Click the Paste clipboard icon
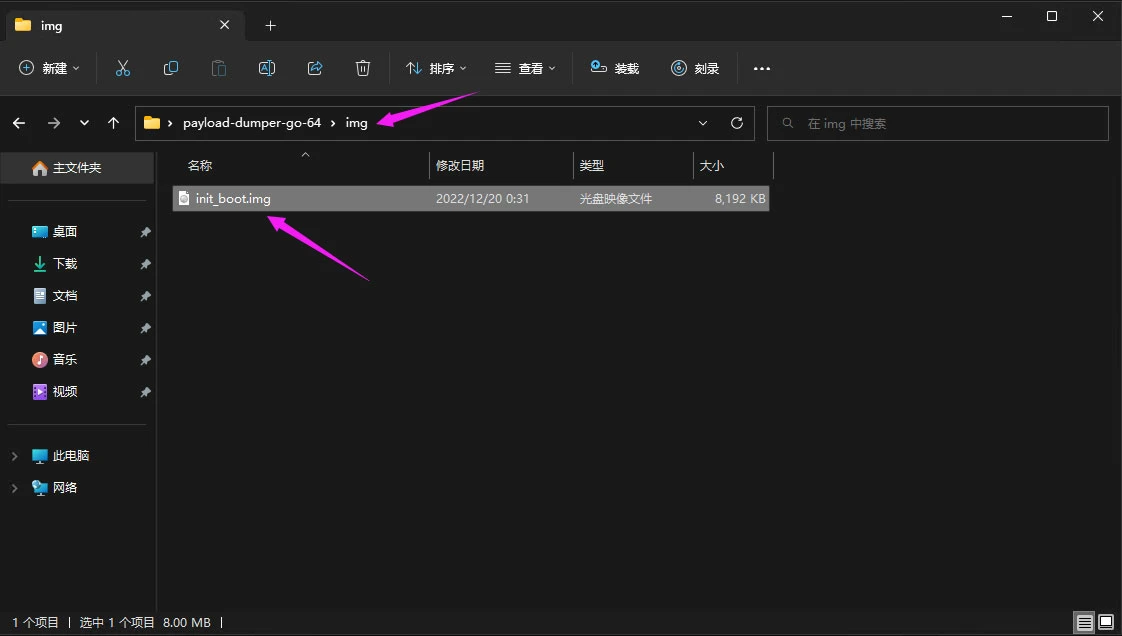Screen dimensions: 1122x636 point(218,68)
